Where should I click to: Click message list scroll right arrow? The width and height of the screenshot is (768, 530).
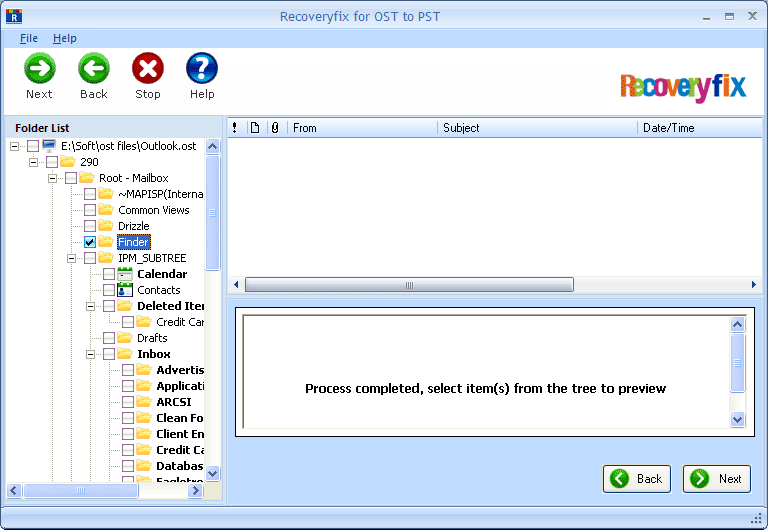pyautogui.click(x=754, y=285)
